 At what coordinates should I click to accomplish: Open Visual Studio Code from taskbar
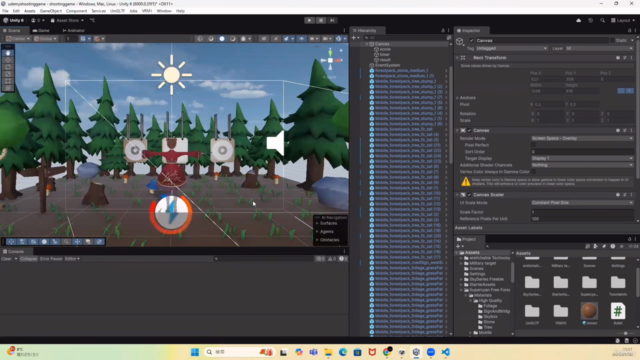click(445, 352)
